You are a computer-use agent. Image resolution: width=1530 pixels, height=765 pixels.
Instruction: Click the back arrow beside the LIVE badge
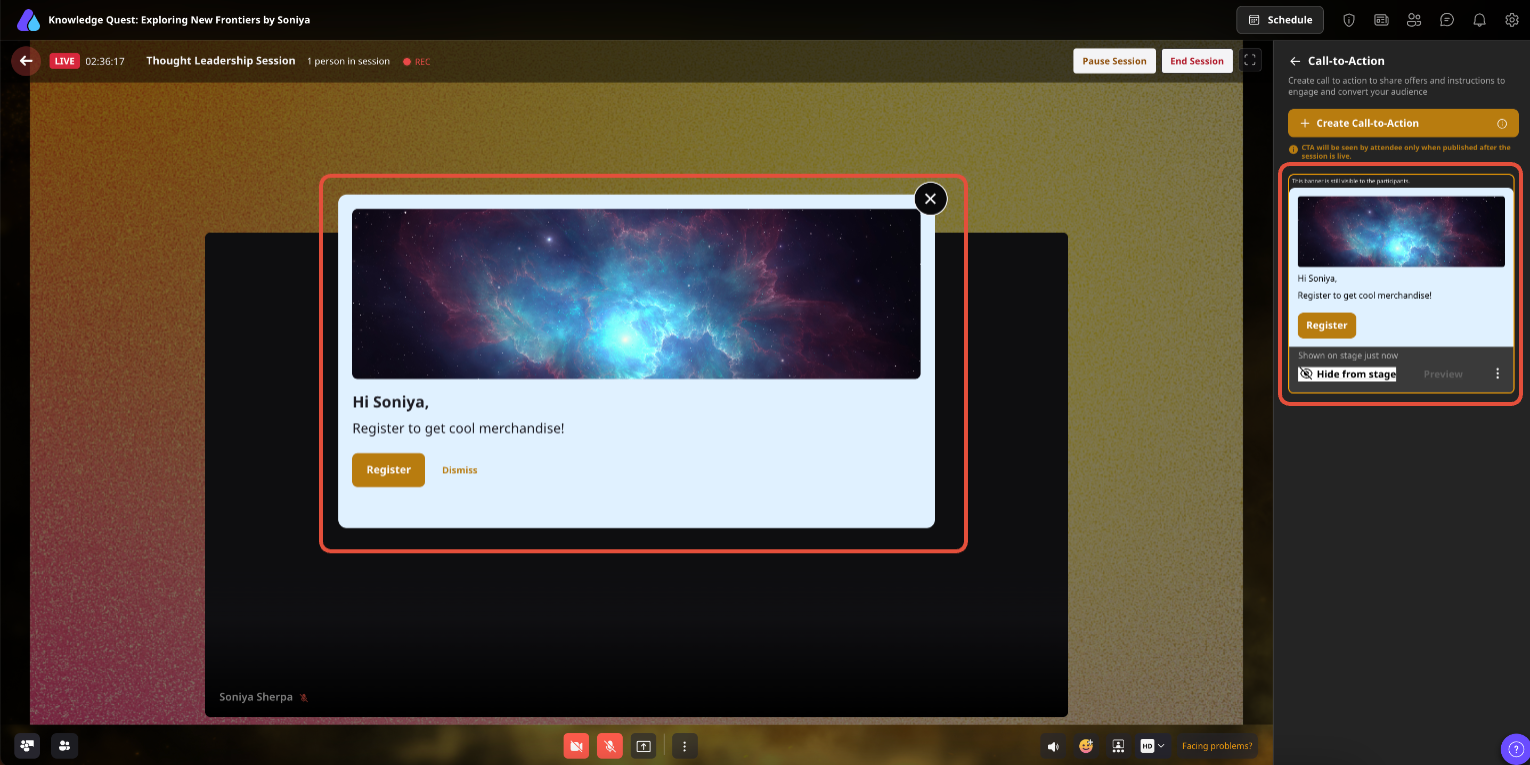coord(26,61)
